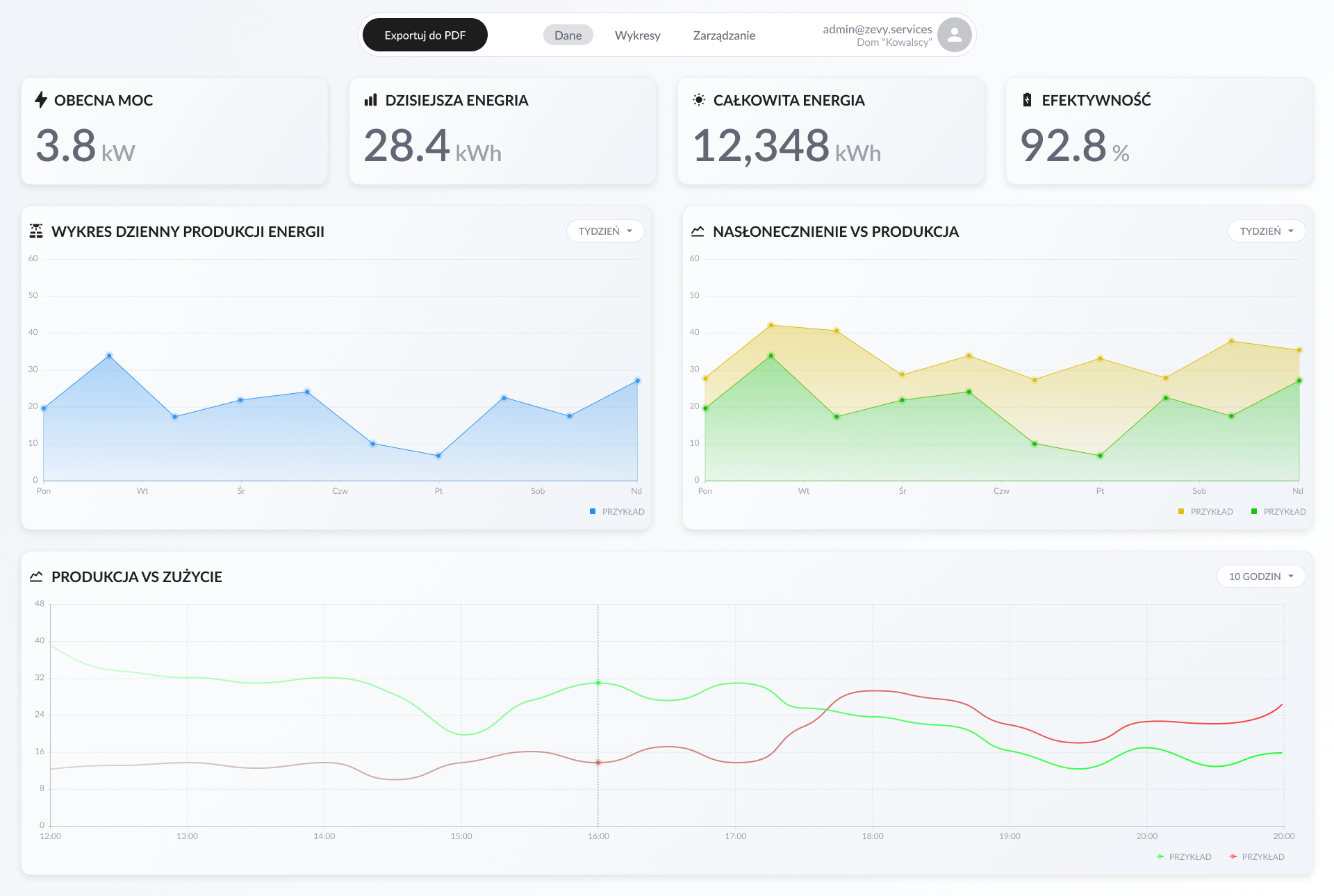Click the bar chart icon in Dzisiejsza Energia
1334x896 pixels.
click(371, 100)
